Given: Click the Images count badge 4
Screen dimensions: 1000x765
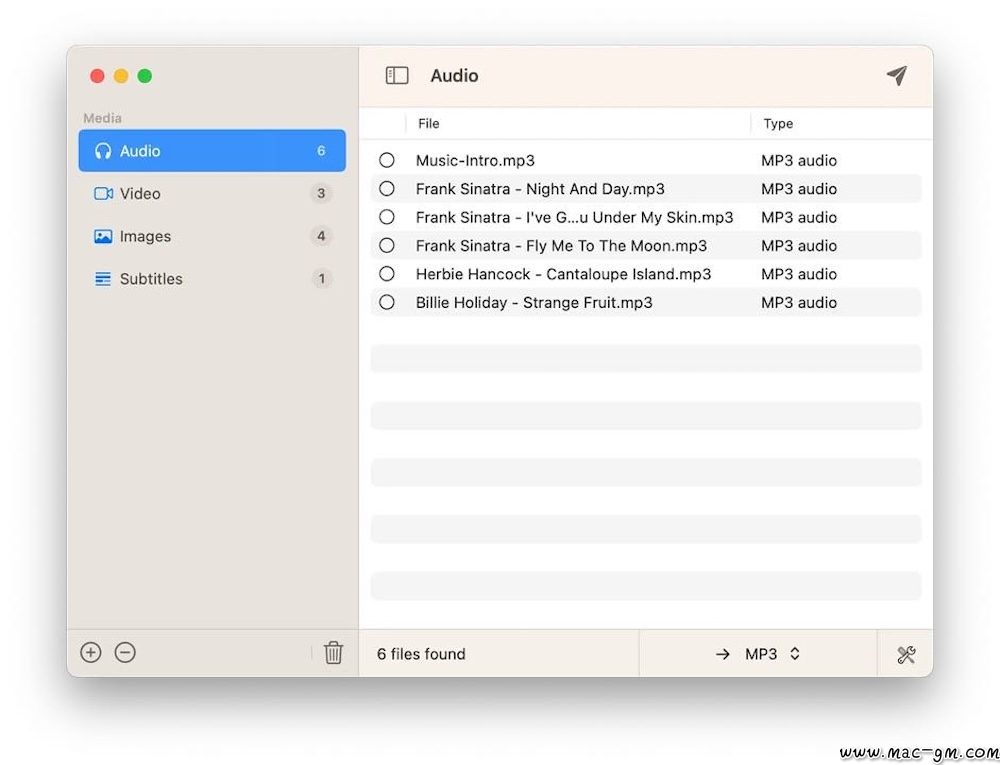Looking at the screenshot, I should pyautogui.click(x=321, y=236).
